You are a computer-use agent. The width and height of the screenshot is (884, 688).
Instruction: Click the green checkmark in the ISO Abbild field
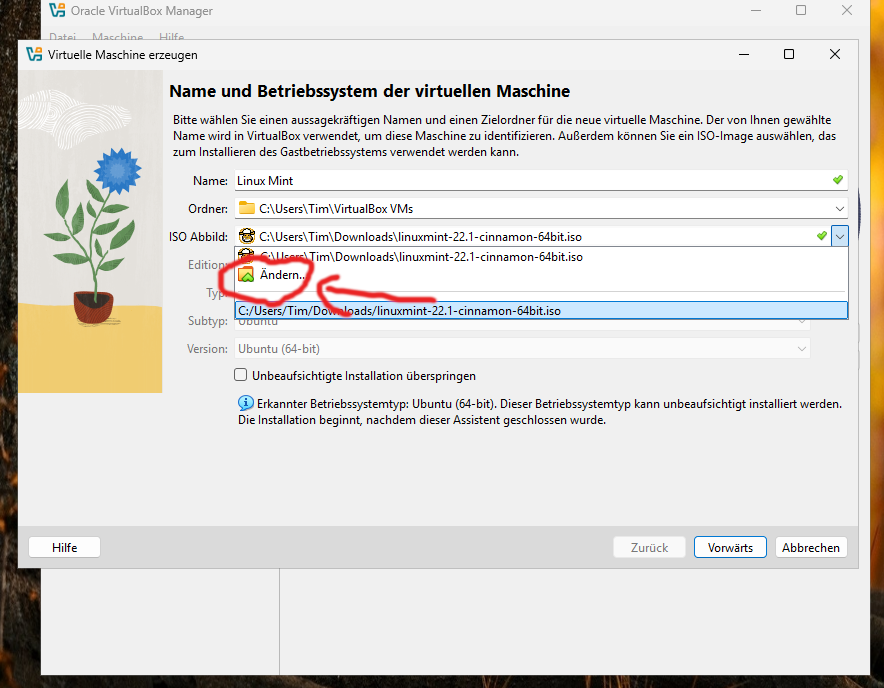point(822,236)
